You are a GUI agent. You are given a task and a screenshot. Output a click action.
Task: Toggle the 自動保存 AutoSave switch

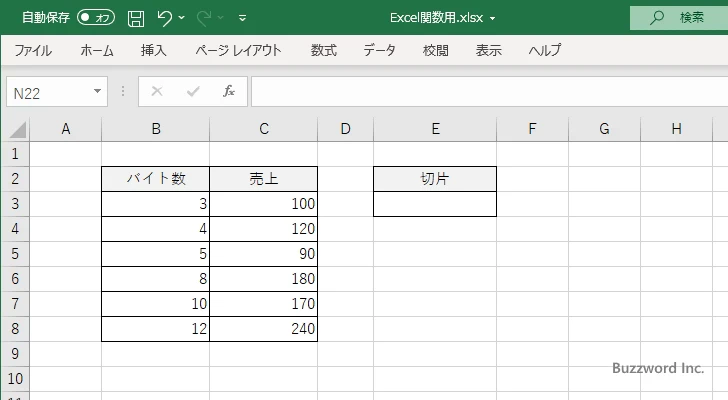pyautogui.click(x=96, y=18)
